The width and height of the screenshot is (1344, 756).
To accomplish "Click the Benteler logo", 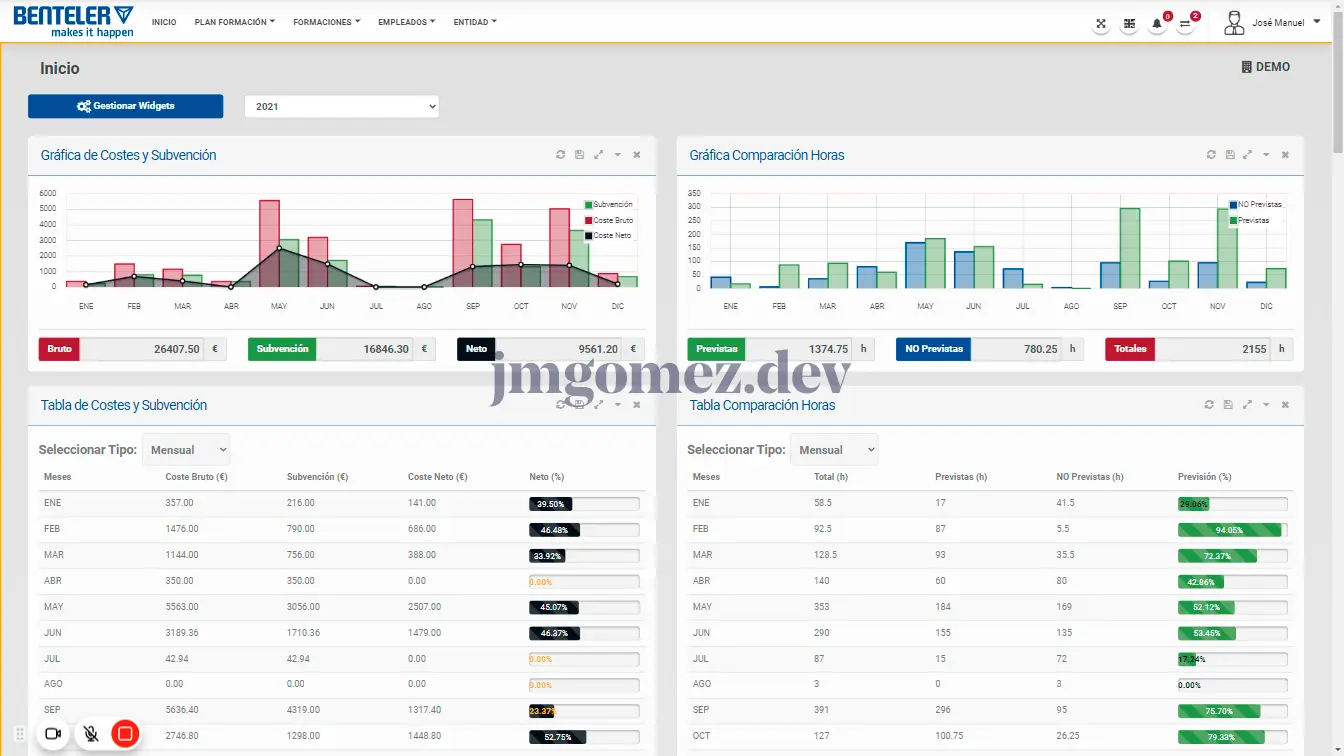I will 73,21.
